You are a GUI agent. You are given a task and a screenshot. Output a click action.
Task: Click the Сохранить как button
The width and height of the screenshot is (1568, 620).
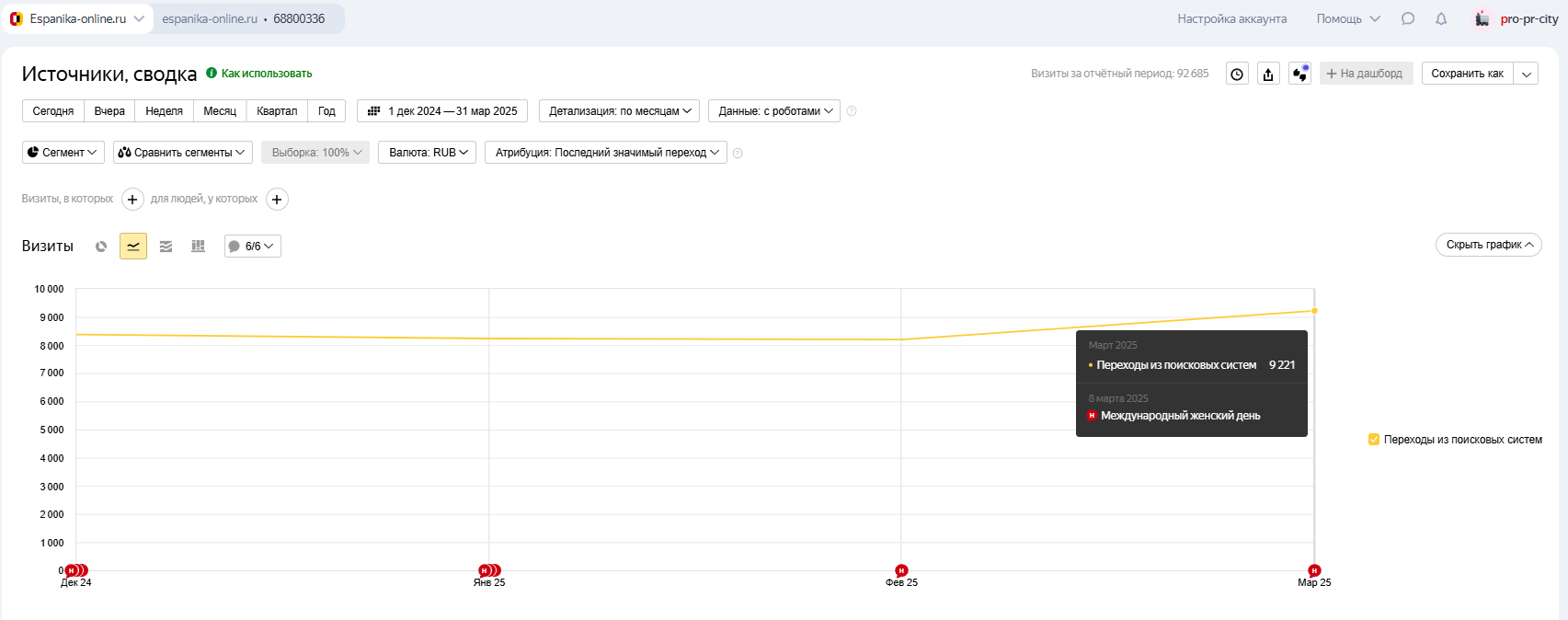pyautogui.click(x=1467, y=74)
